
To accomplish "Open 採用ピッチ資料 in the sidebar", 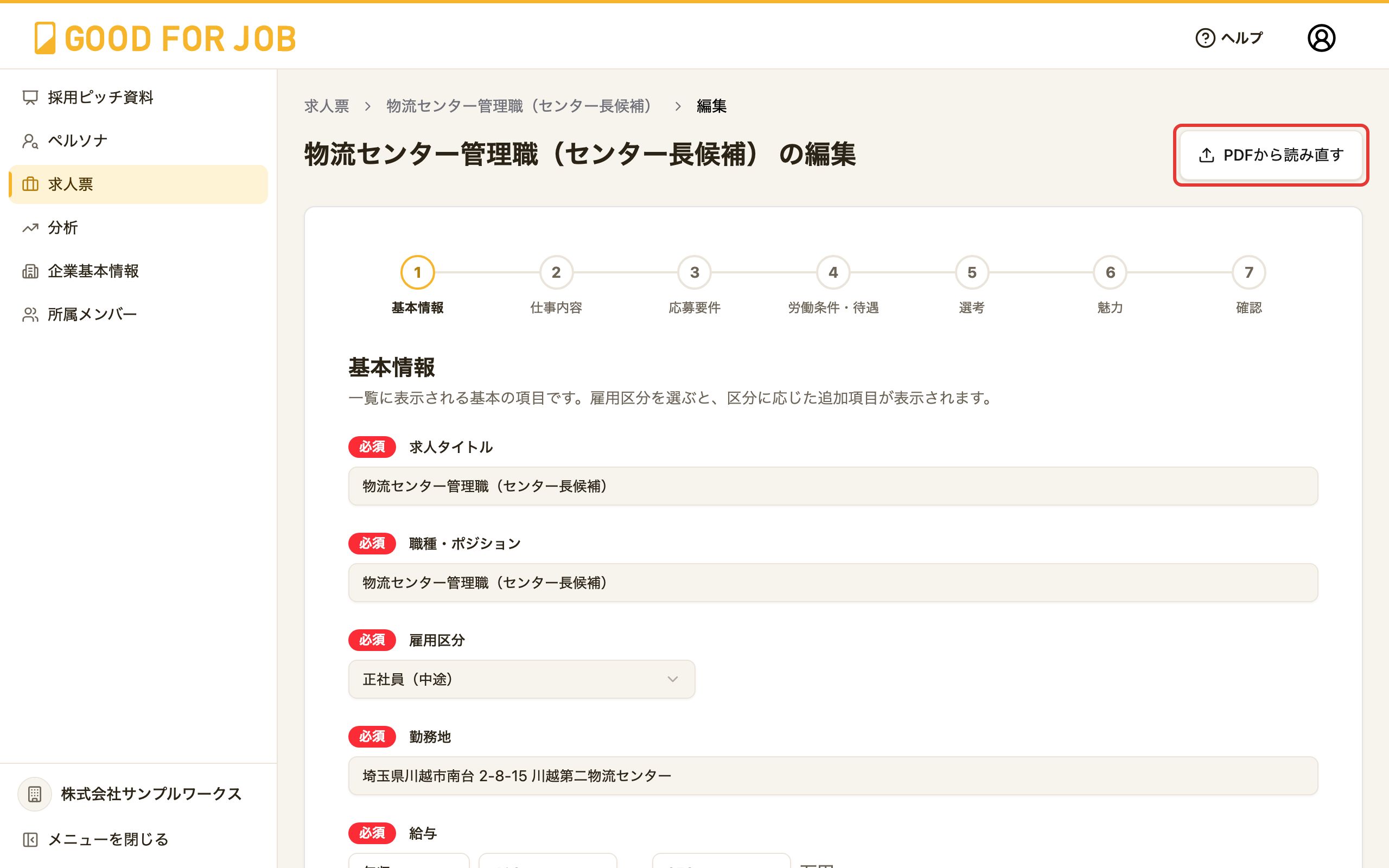I will (138, 97).
